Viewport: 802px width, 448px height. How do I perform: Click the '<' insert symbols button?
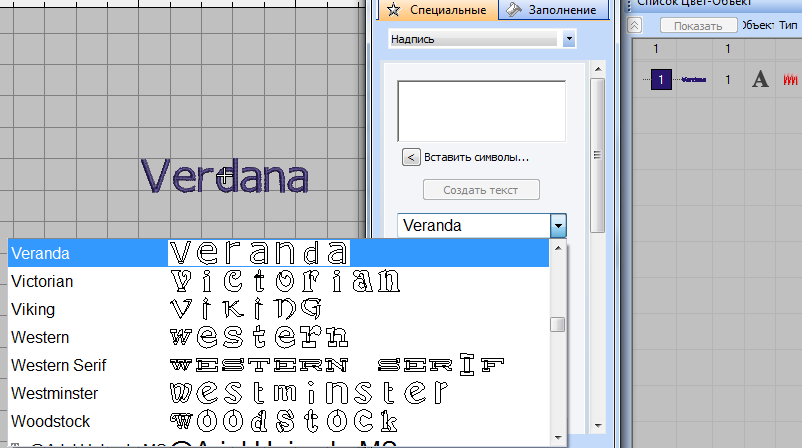[411, 157]
